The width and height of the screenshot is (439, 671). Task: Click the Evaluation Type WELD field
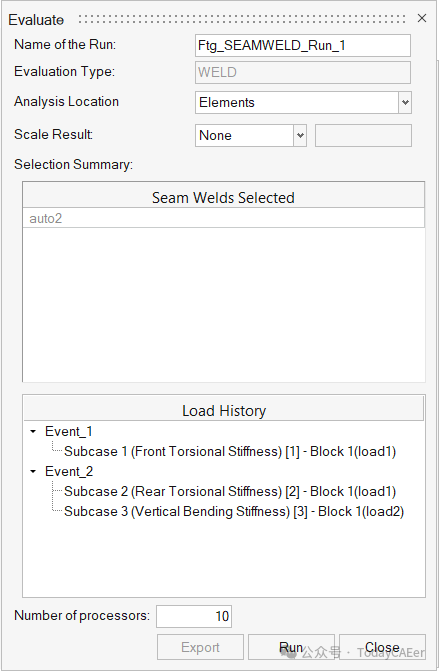tap(303, 72)
